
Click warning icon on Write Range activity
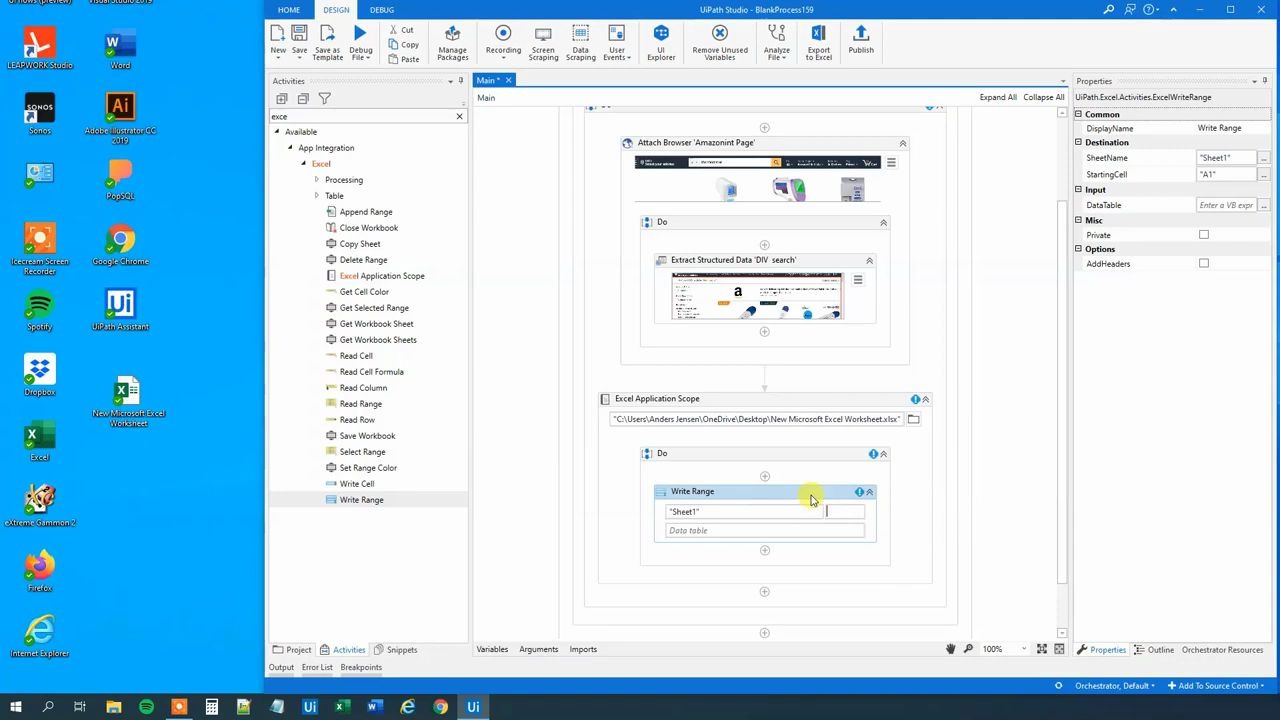tap(859, 492)
